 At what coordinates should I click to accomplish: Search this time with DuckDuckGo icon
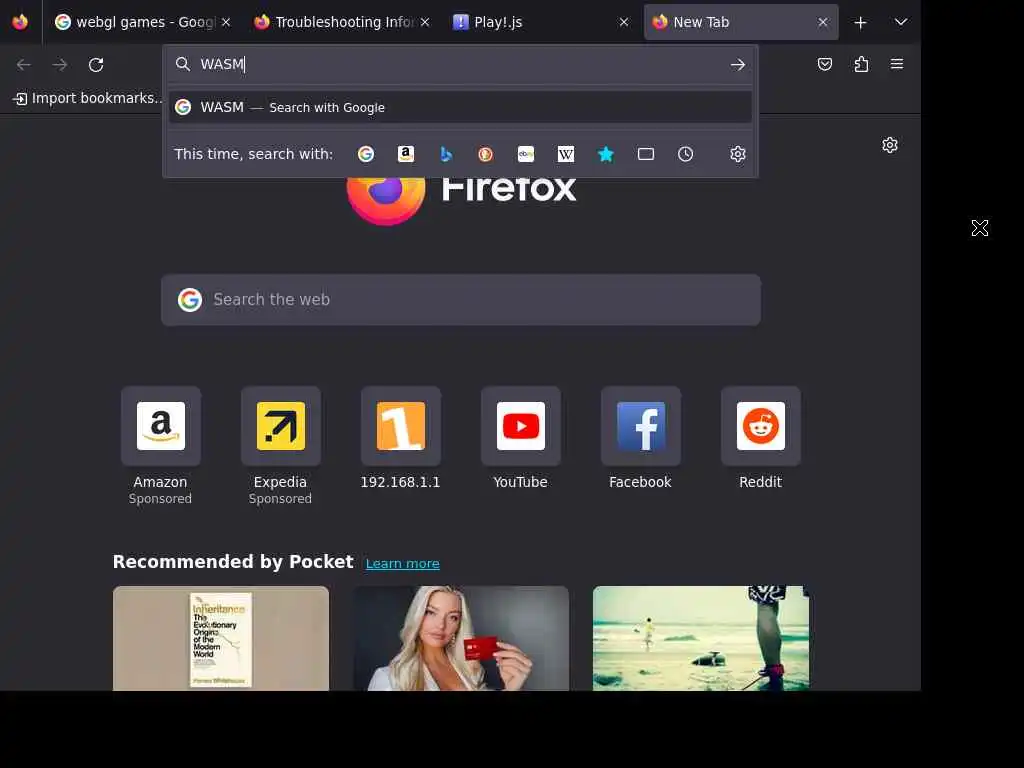pyautogui.click(x=485, y=154)
